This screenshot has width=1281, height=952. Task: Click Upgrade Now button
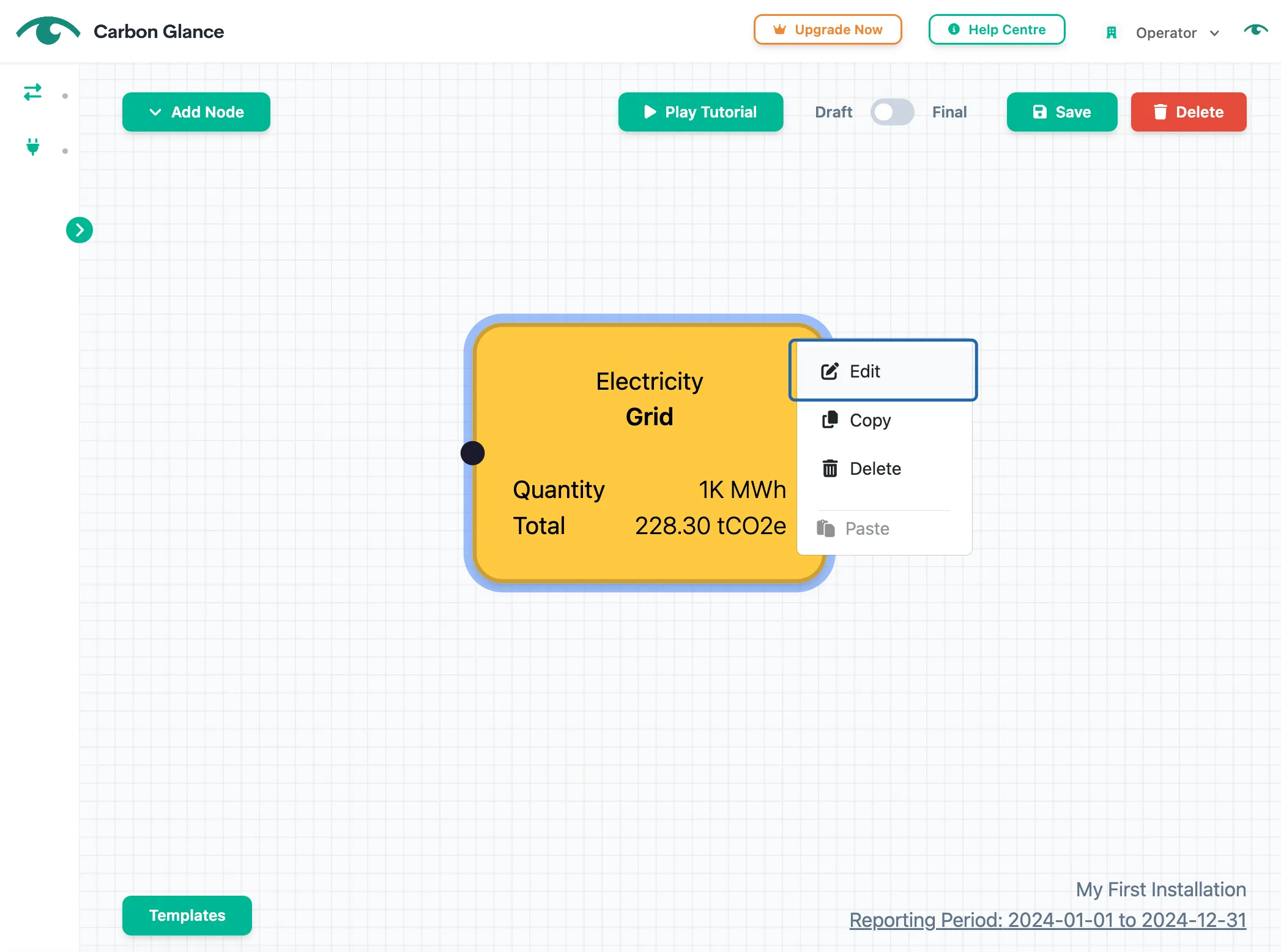pyautogui.click(x=828, y=29)
